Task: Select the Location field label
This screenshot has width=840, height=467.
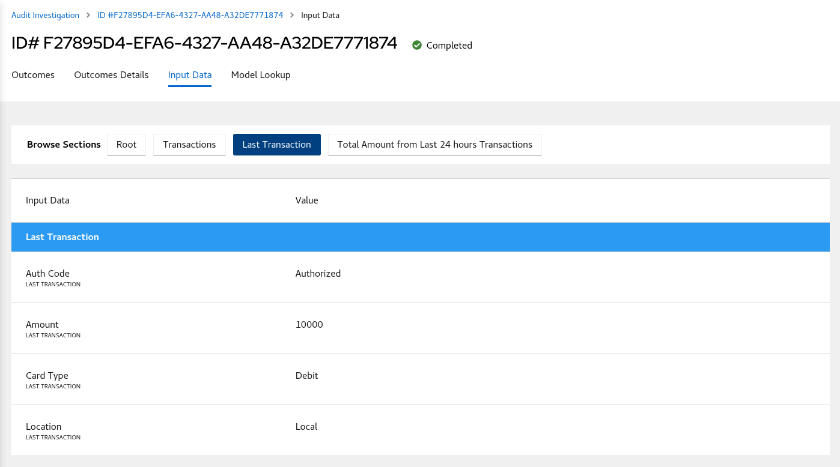Action: (43, 427)
